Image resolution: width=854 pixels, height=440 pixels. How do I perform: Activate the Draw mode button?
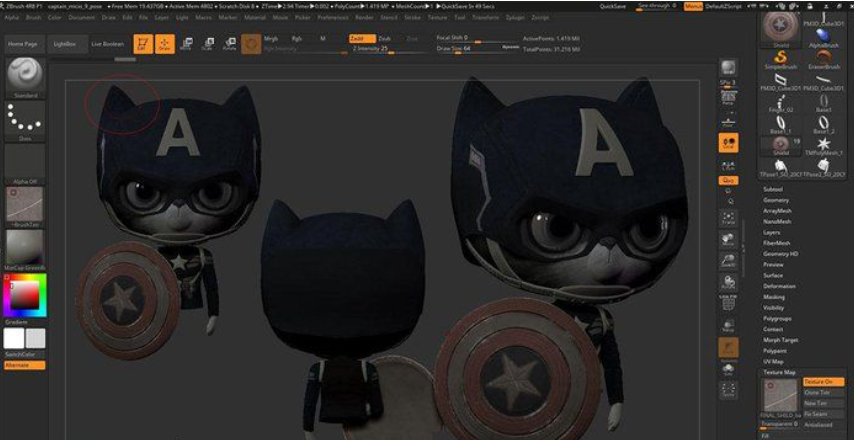pyautogui.click(x=165, y=44)
